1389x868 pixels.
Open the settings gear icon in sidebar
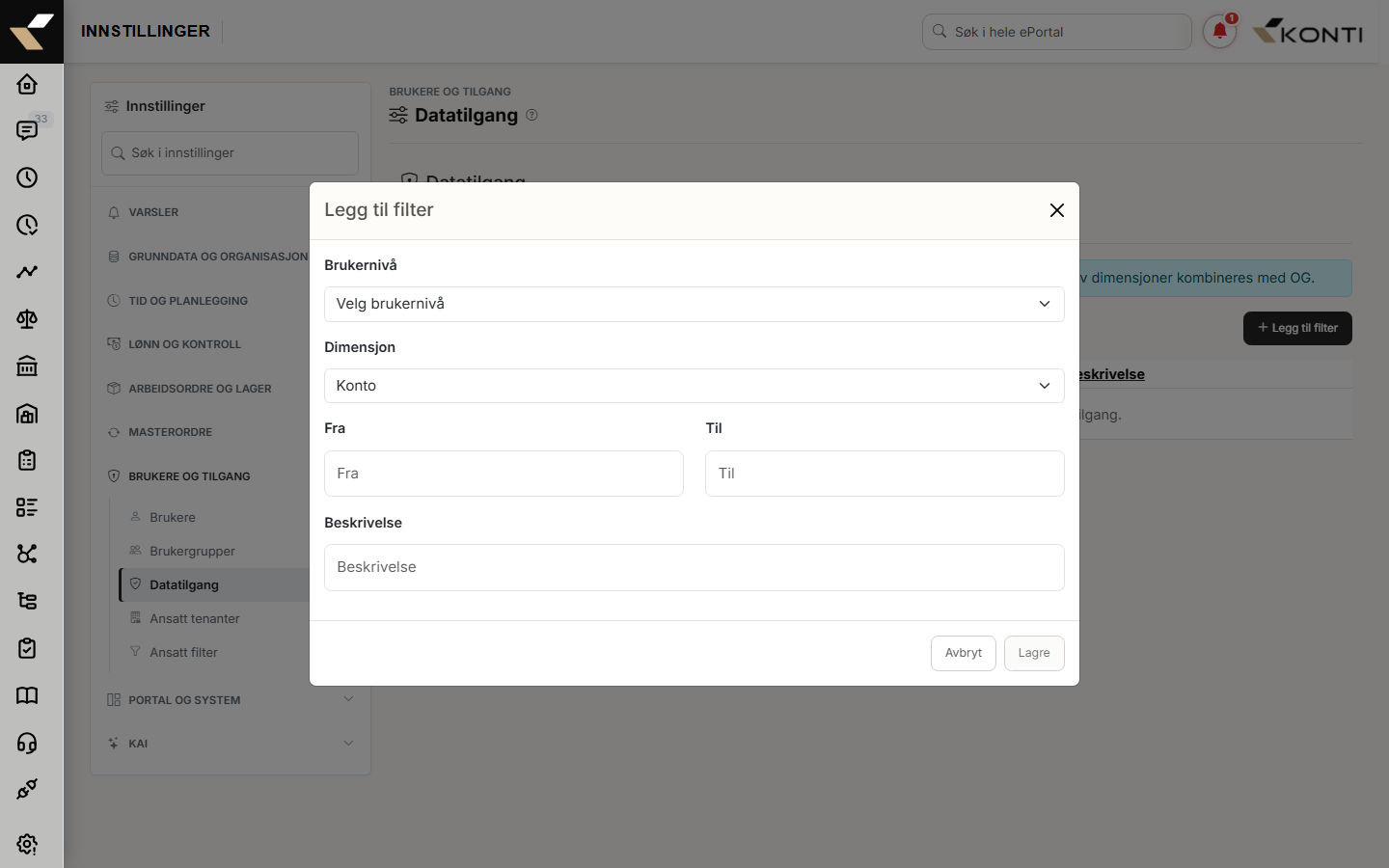pyautogui.click(x=27, y=844)
